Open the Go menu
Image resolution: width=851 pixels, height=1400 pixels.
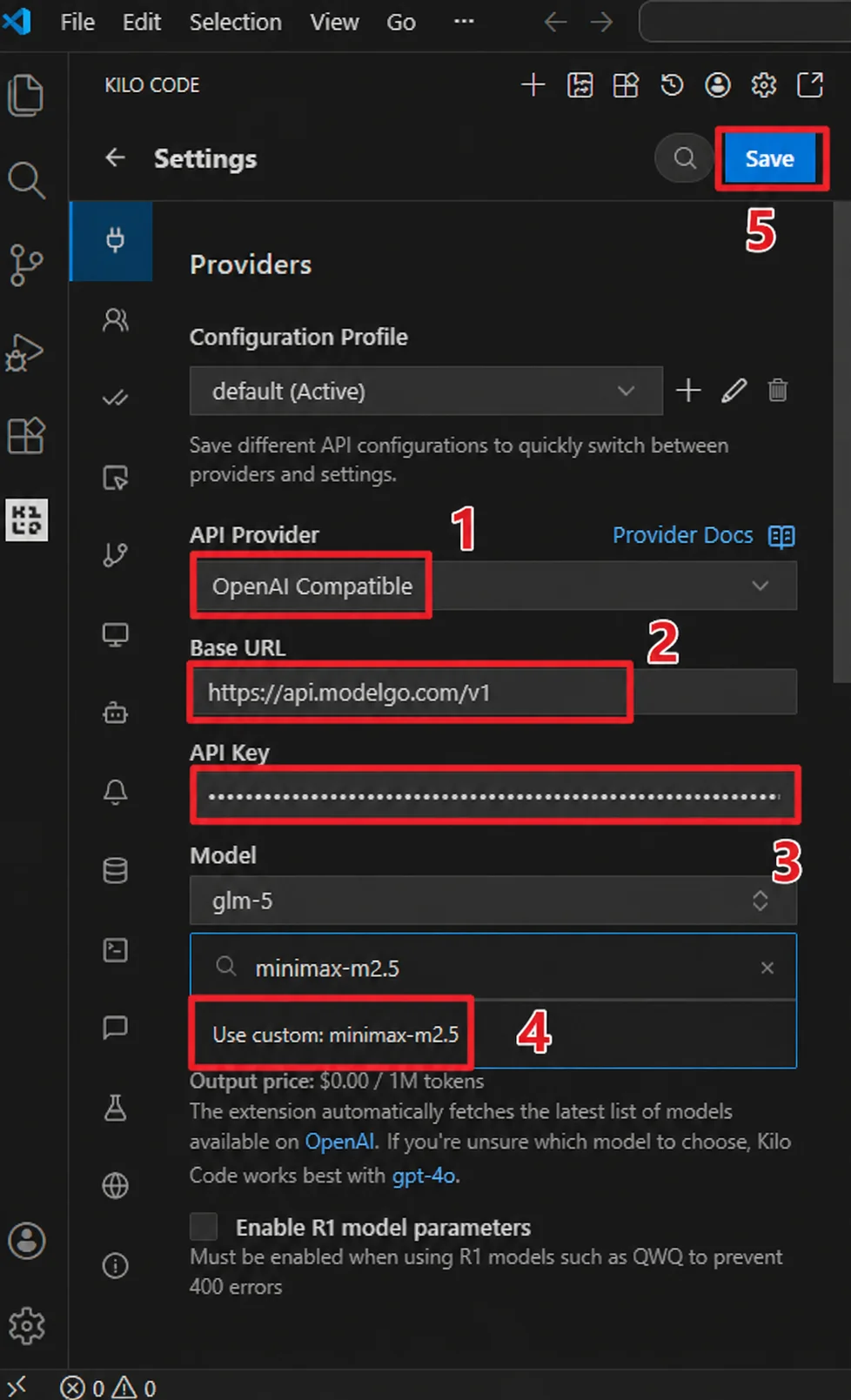(401, 22)
